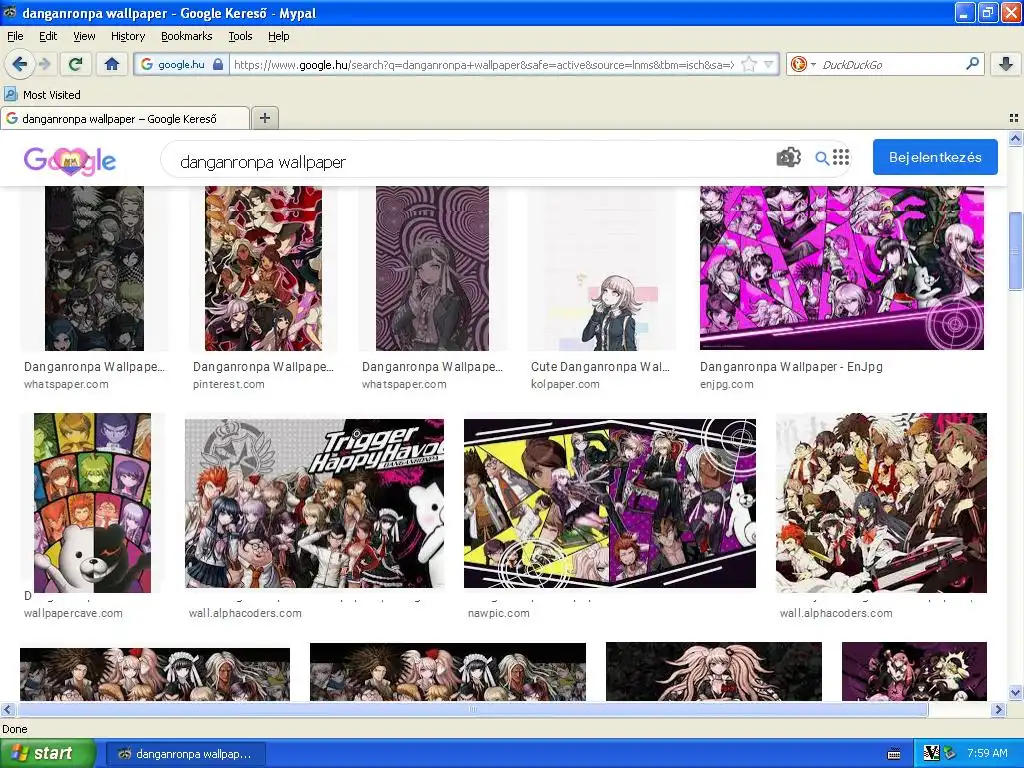Image resolution: width=1024 pixels, height=768 pixels.
Task: Click the horizontal scrollbar thumb
Action: click(x=472, y=709)
